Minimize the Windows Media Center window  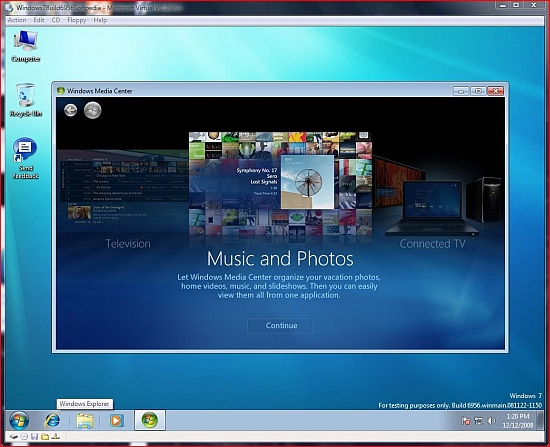click(461, 91)
